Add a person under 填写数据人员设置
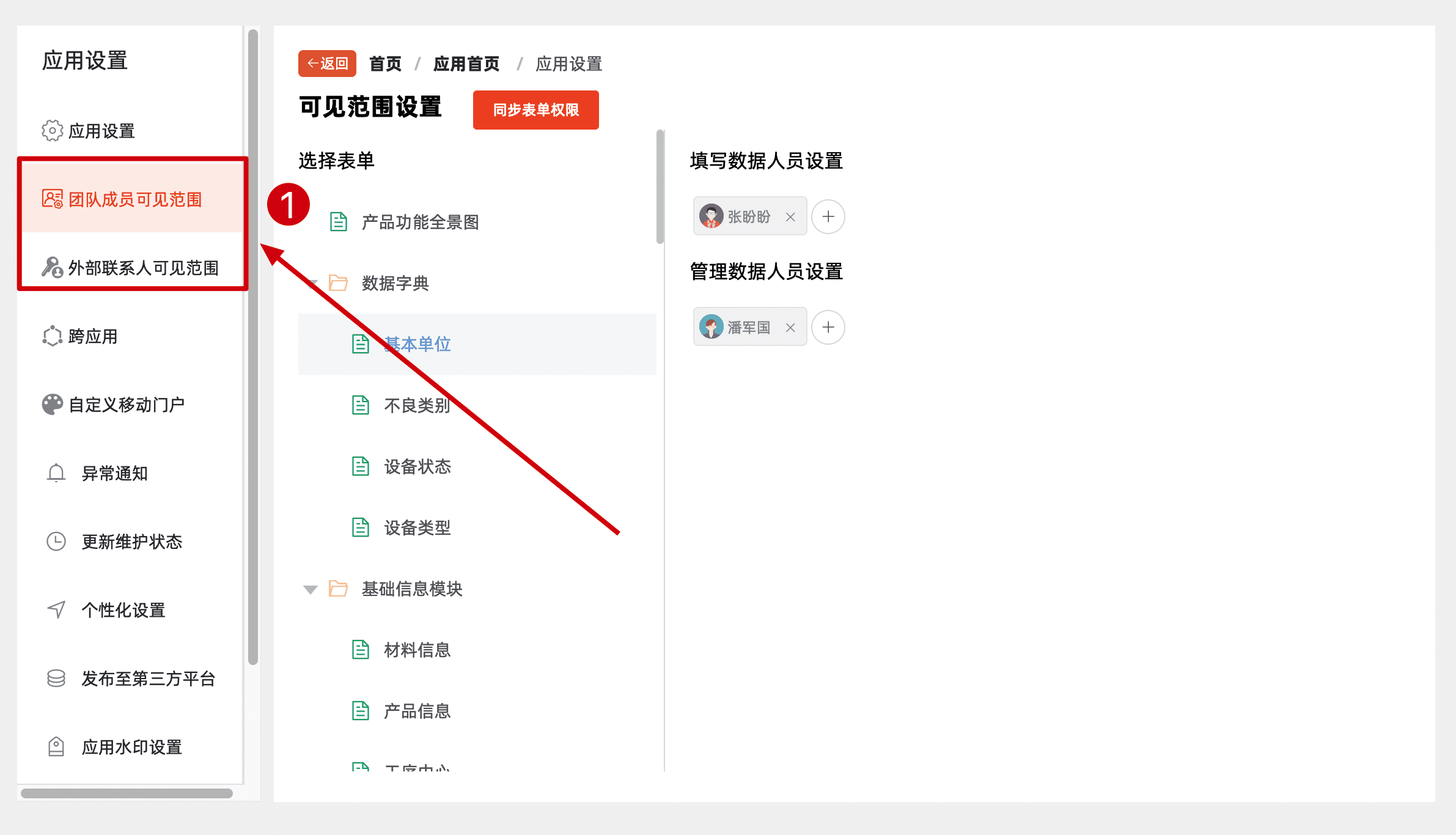 pyautogui.click(x=828, y=216)
